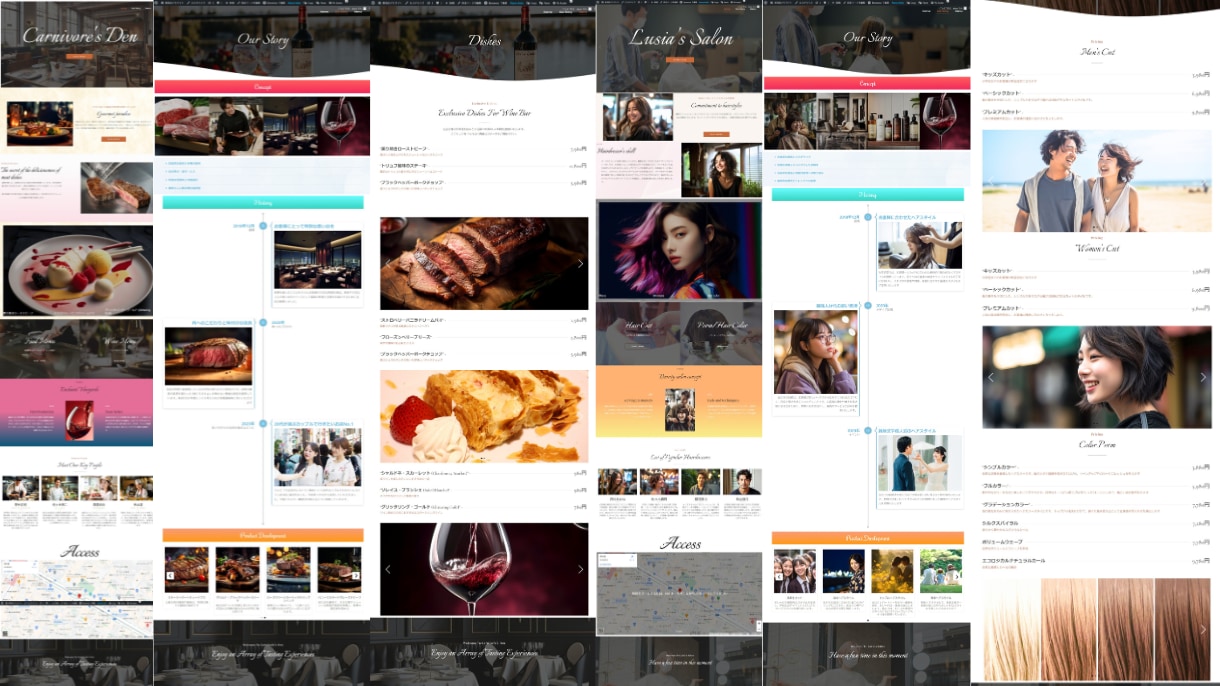Open the pink Concept banner on restaurant story page
Screen dimensions: 1220x686
pyautogui.click(x=262, y=86)
